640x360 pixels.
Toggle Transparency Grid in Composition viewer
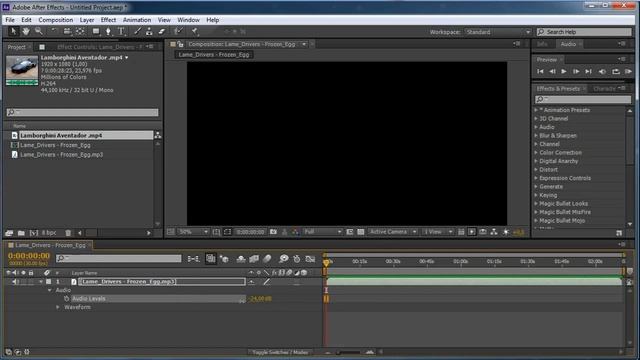[361, 232]
